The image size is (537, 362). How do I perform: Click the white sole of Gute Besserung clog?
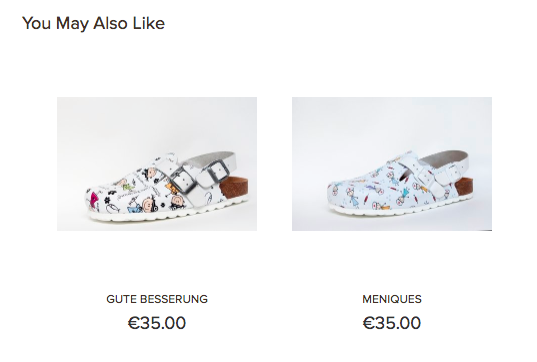coord(164,216)
